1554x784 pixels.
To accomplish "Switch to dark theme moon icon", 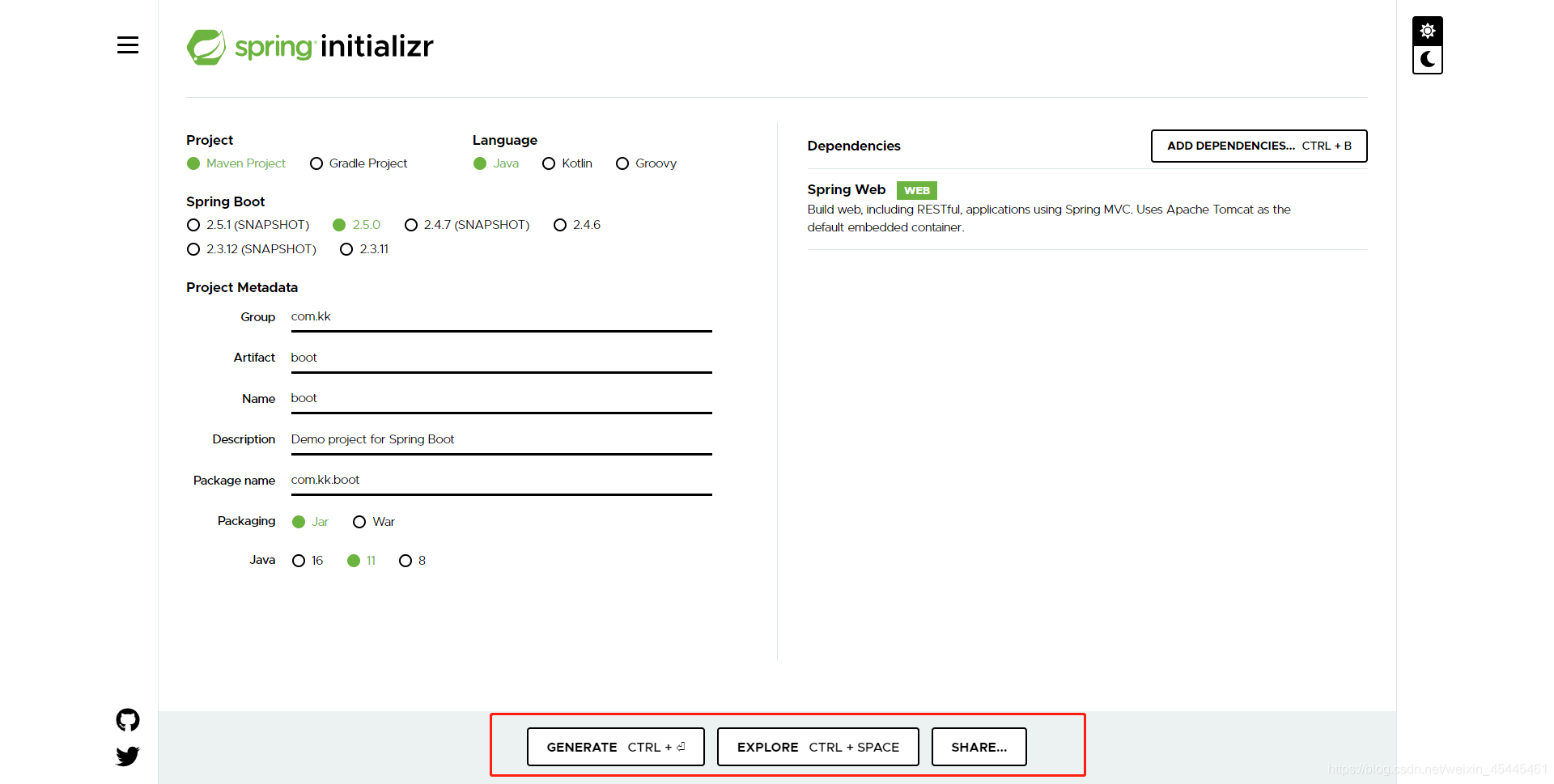I will point(1428,59).
